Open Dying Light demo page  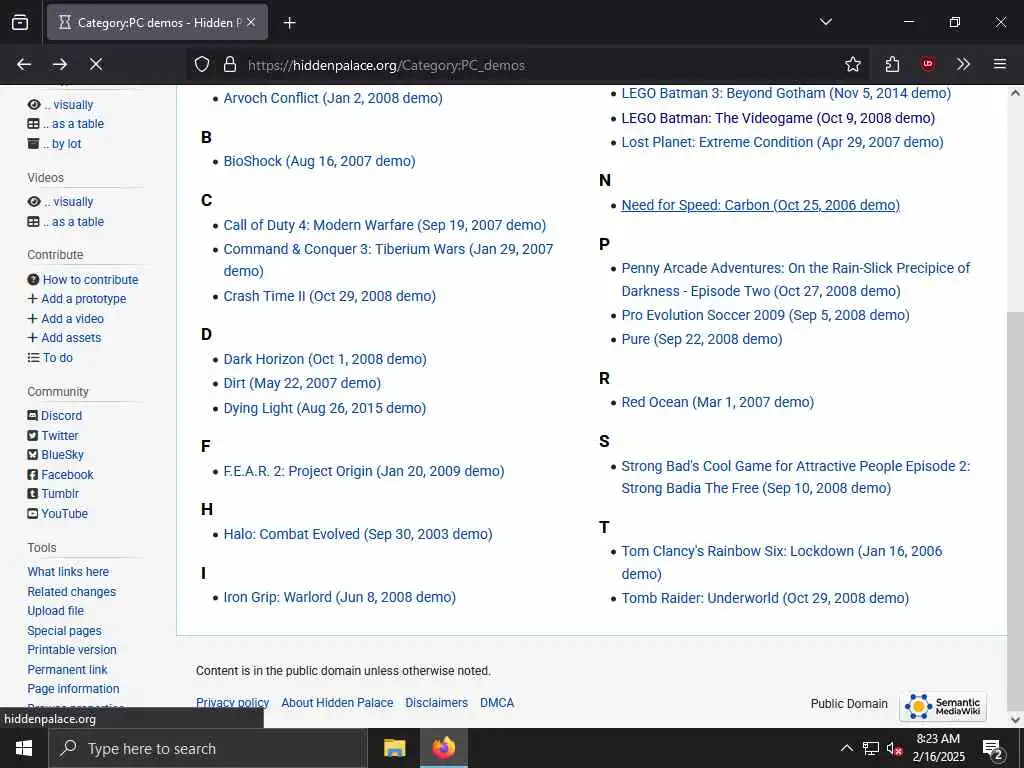click(325, 408)
